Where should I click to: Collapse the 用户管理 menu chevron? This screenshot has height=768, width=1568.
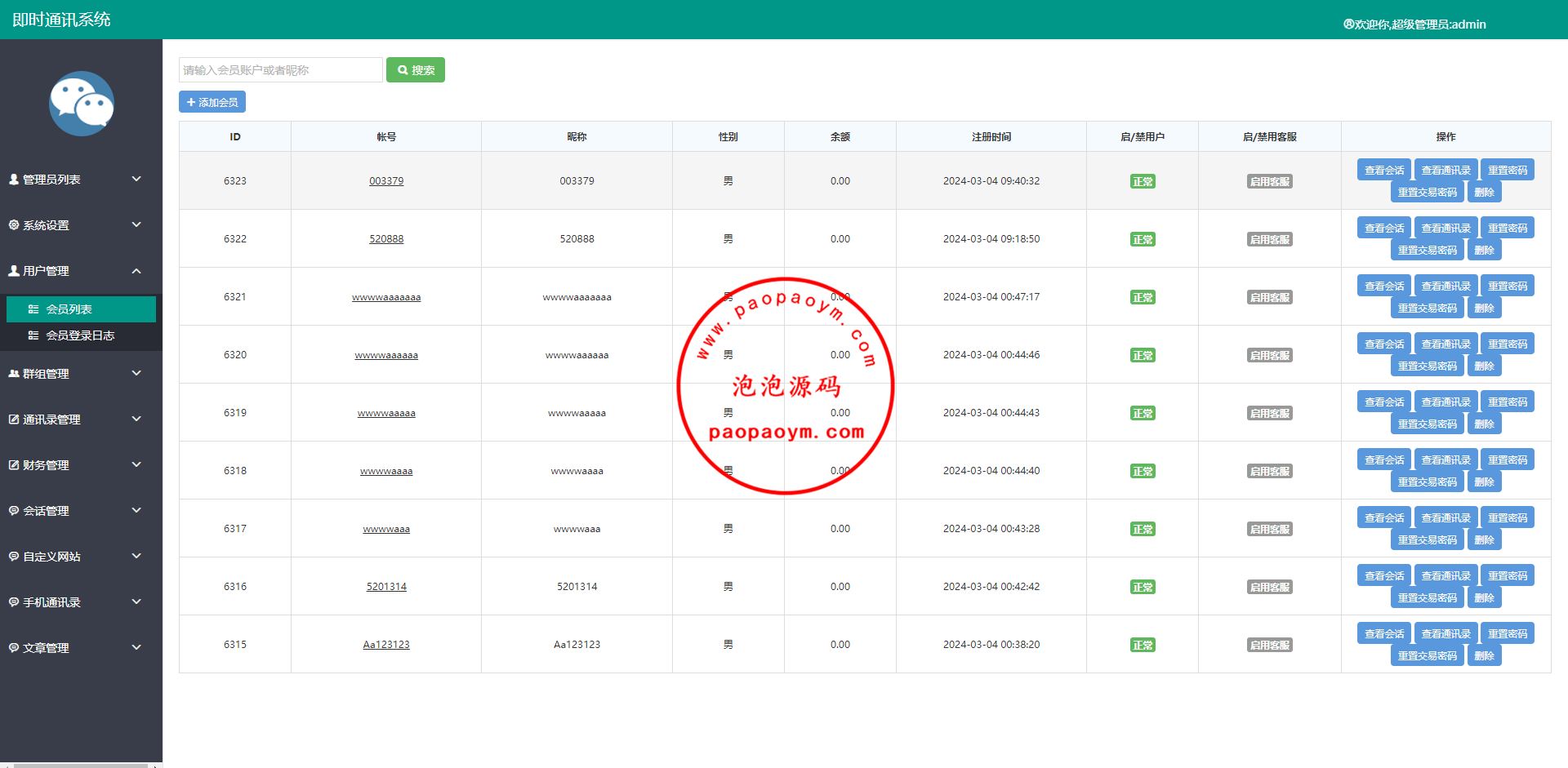pos(136,271)
